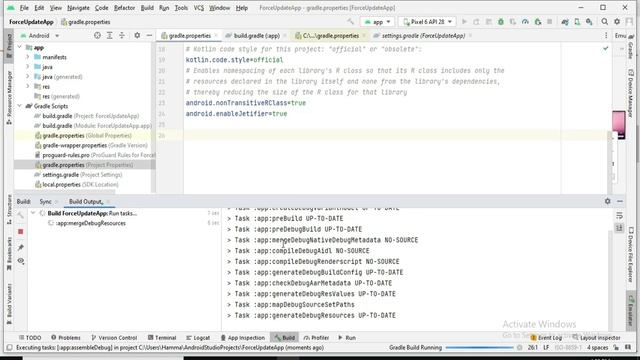
Task: Open Build view options eye icon
Action: 21,261
